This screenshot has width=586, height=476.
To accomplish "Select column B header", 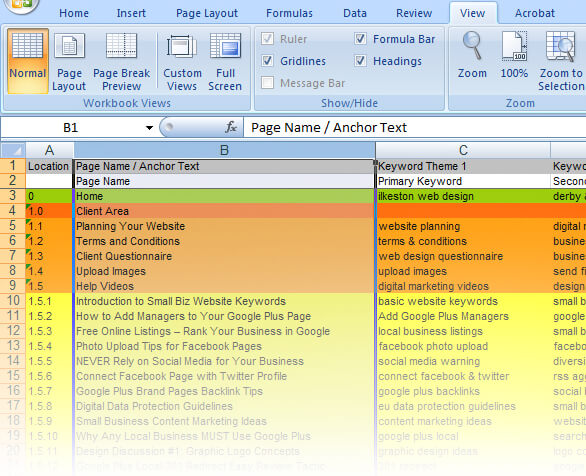I will (224, 150).
